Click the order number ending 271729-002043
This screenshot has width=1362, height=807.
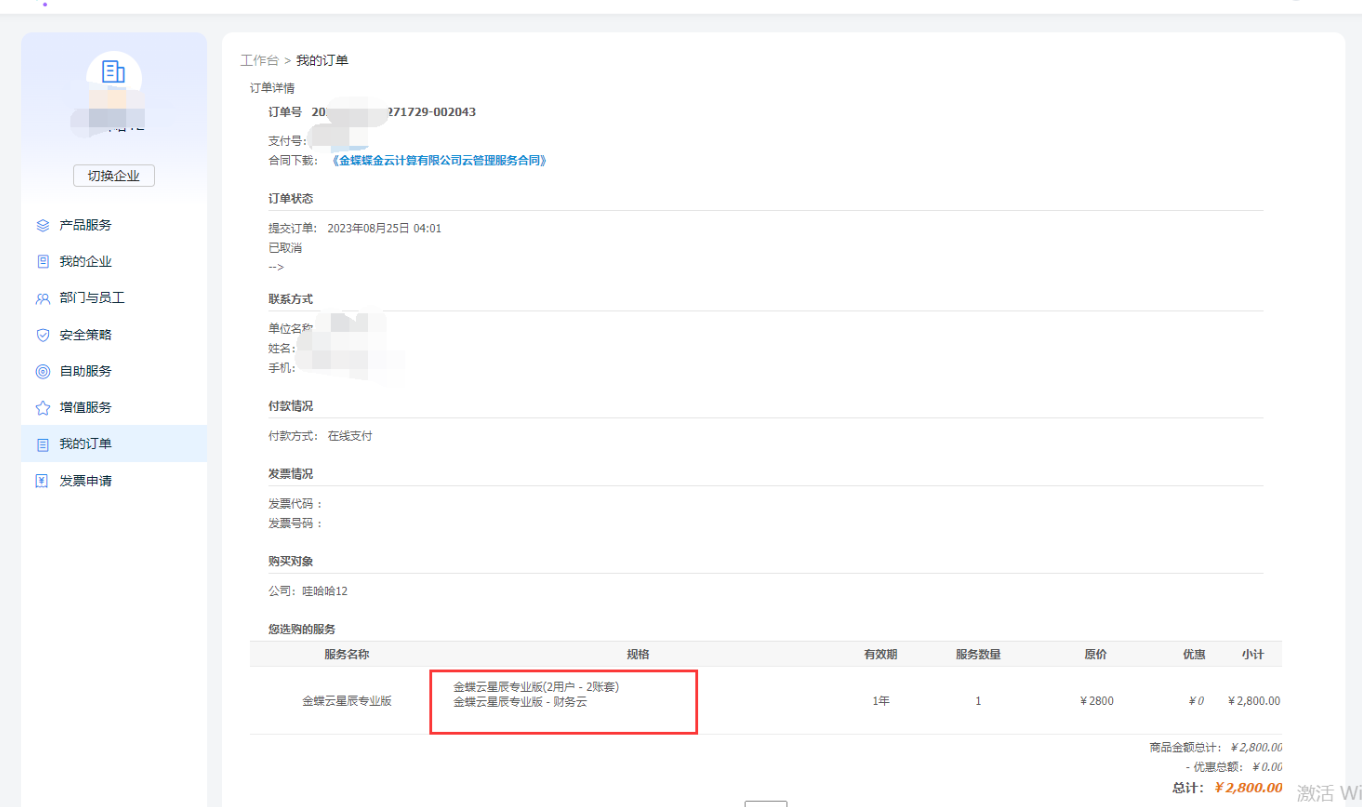(x=394, y=112)
